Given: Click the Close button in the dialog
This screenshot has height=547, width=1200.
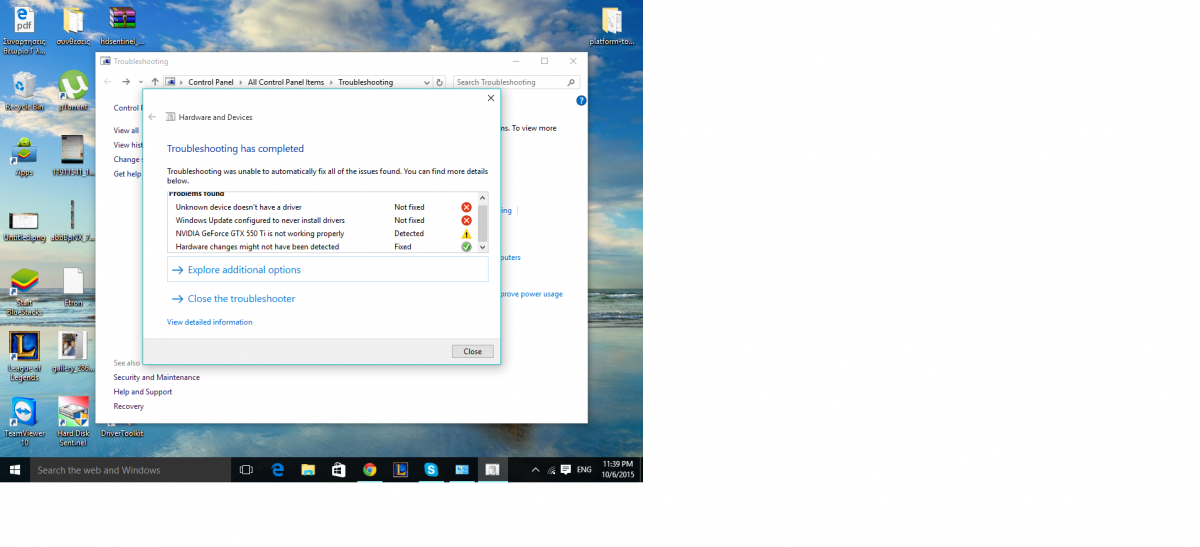Looking at the screenshot, I should pyautogui.click(x=473, y=351).
